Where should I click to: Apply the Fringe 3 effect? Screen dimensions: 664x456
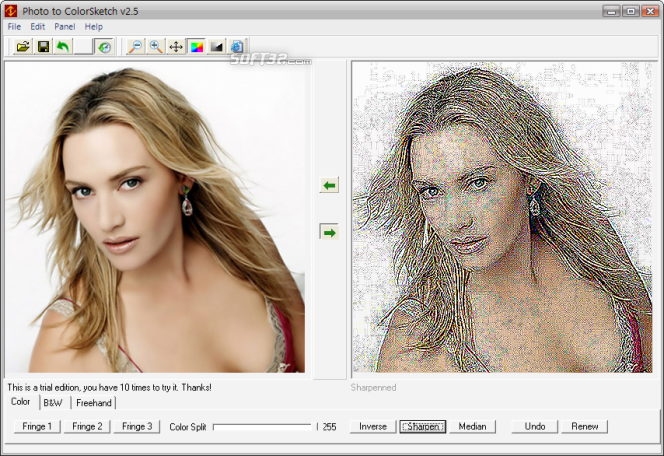[x=137, y=426]
